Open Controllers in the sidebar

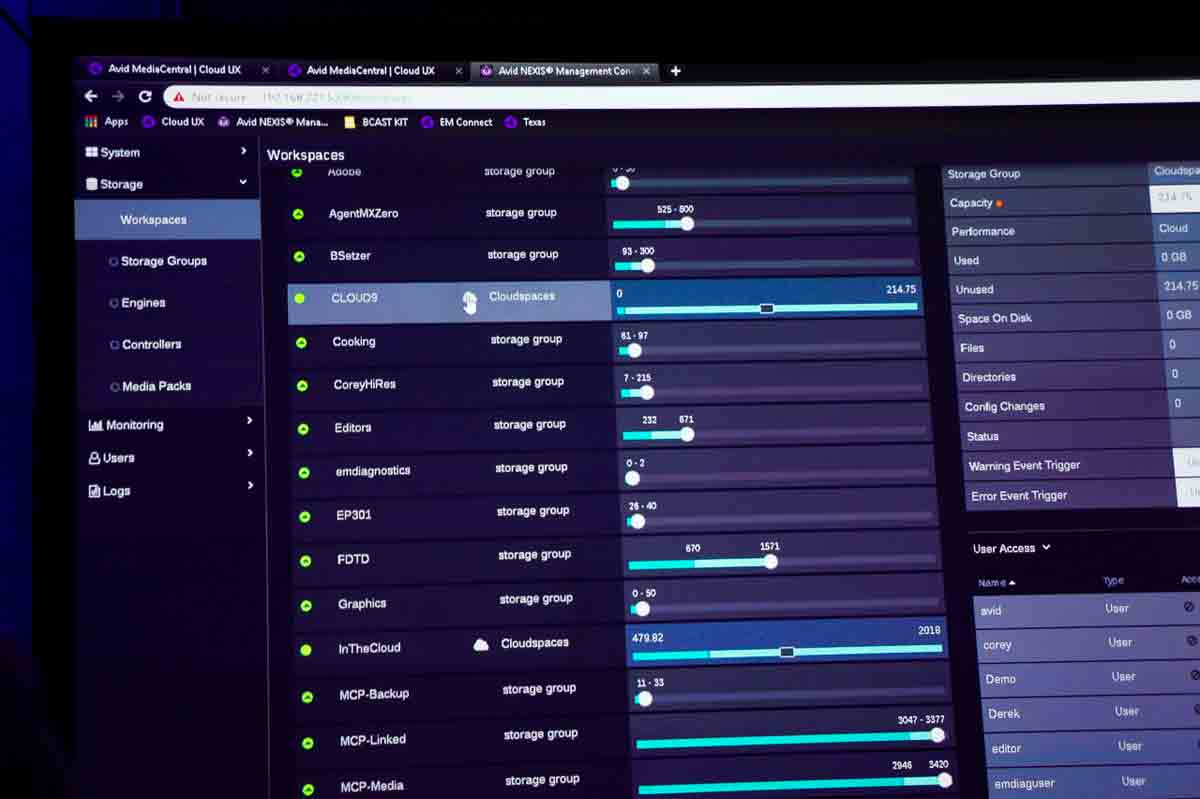pos(152,345)
